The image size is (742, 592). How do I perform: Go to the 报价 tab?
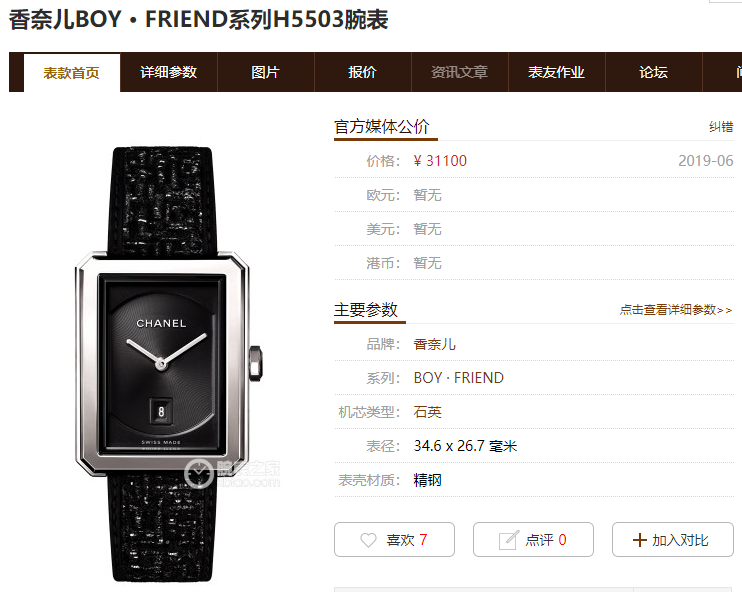click(362, 72)
